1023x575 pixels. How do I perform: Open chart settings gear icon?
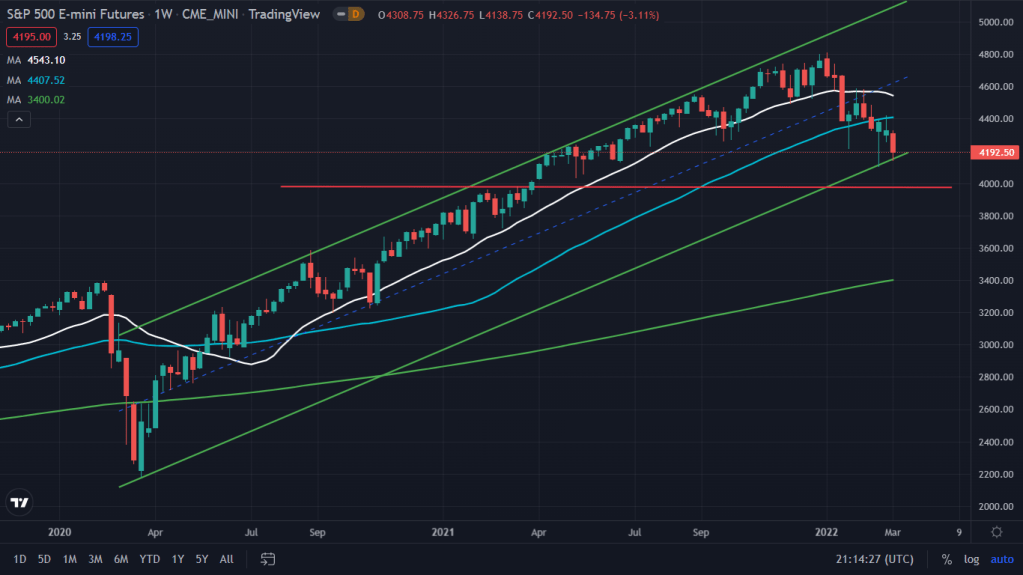click(996, 532)
